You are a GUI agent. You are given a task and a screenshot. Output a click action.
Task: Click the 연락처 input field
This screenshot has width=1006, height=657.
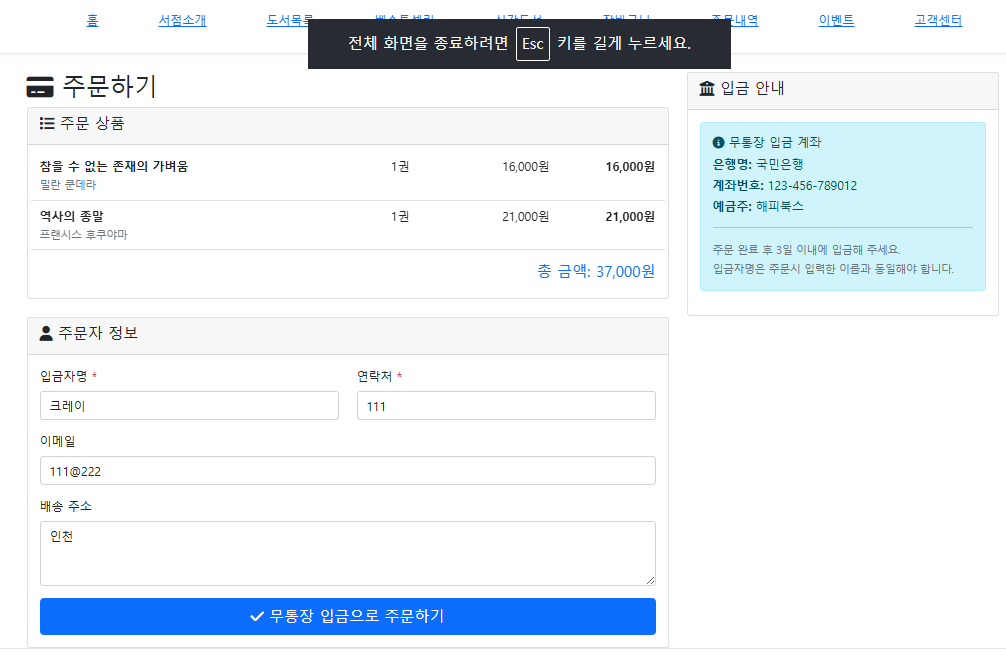pyautogui.click(x=506, y=405)
